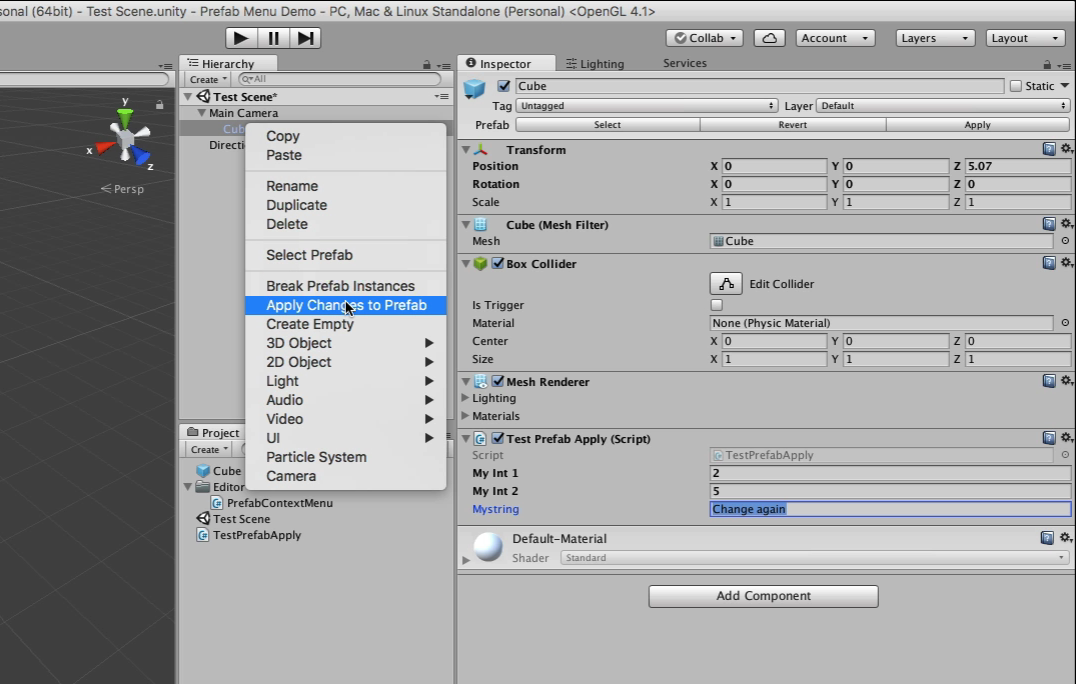Open Test Prefab Apply script gear settings
1076x684 pixels.
(1066, 438)
